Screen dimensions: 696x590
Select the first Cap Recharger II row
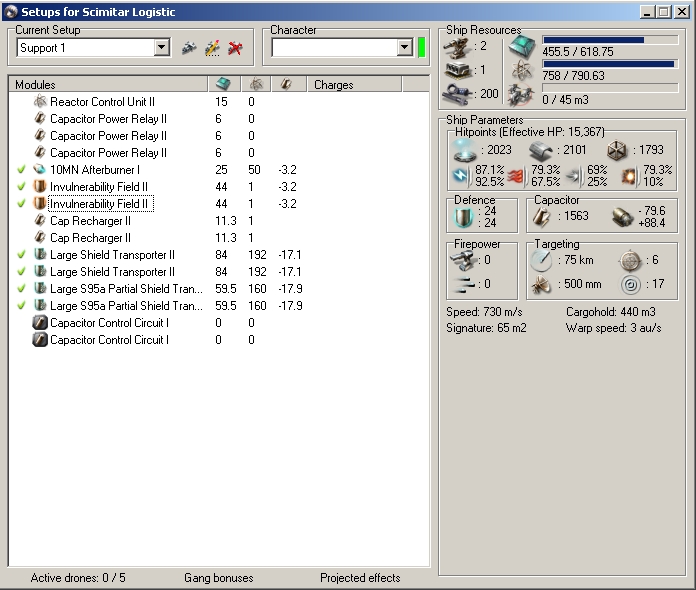point(219,221)
